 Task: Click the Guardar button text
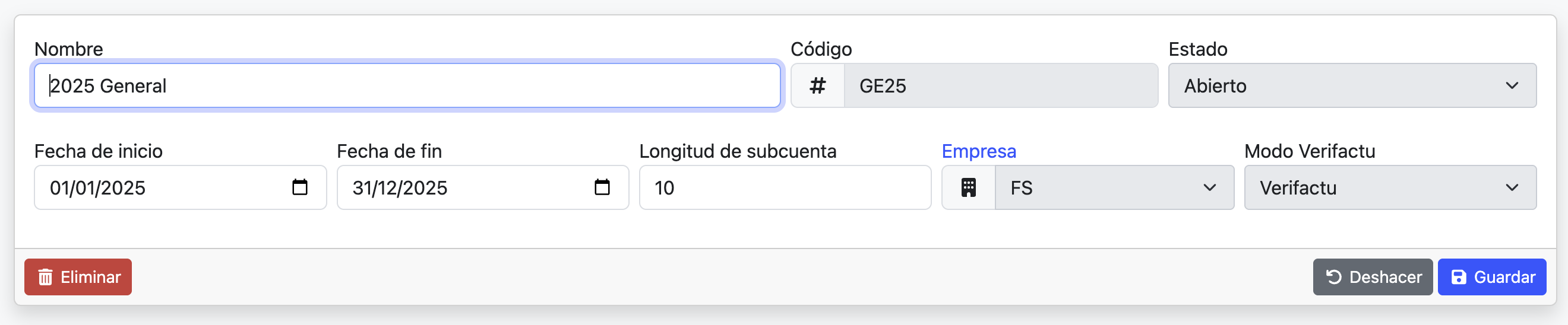pyautogui.click(x=1504, y=277)
